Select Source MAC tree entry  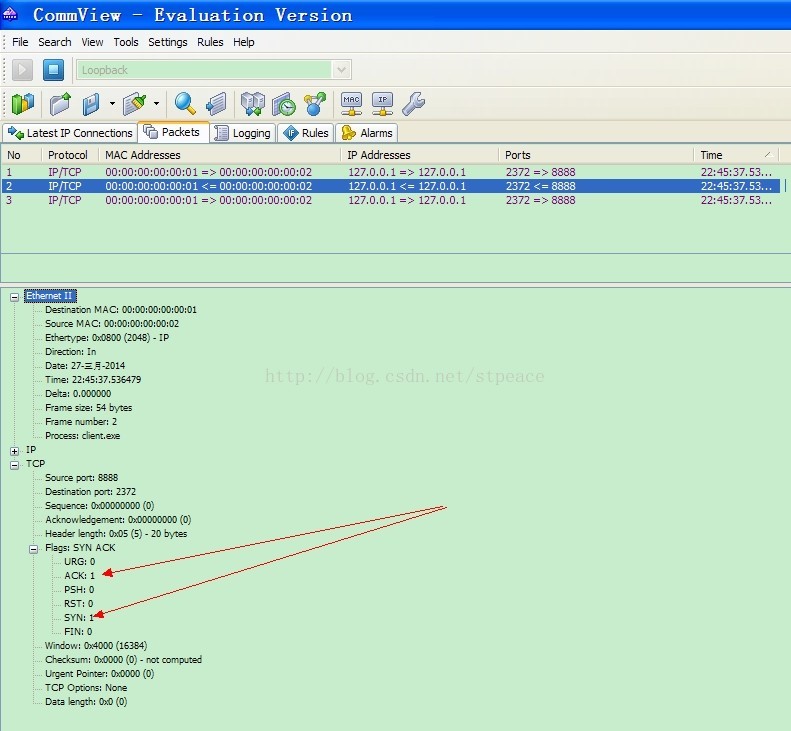click(112, 324)
